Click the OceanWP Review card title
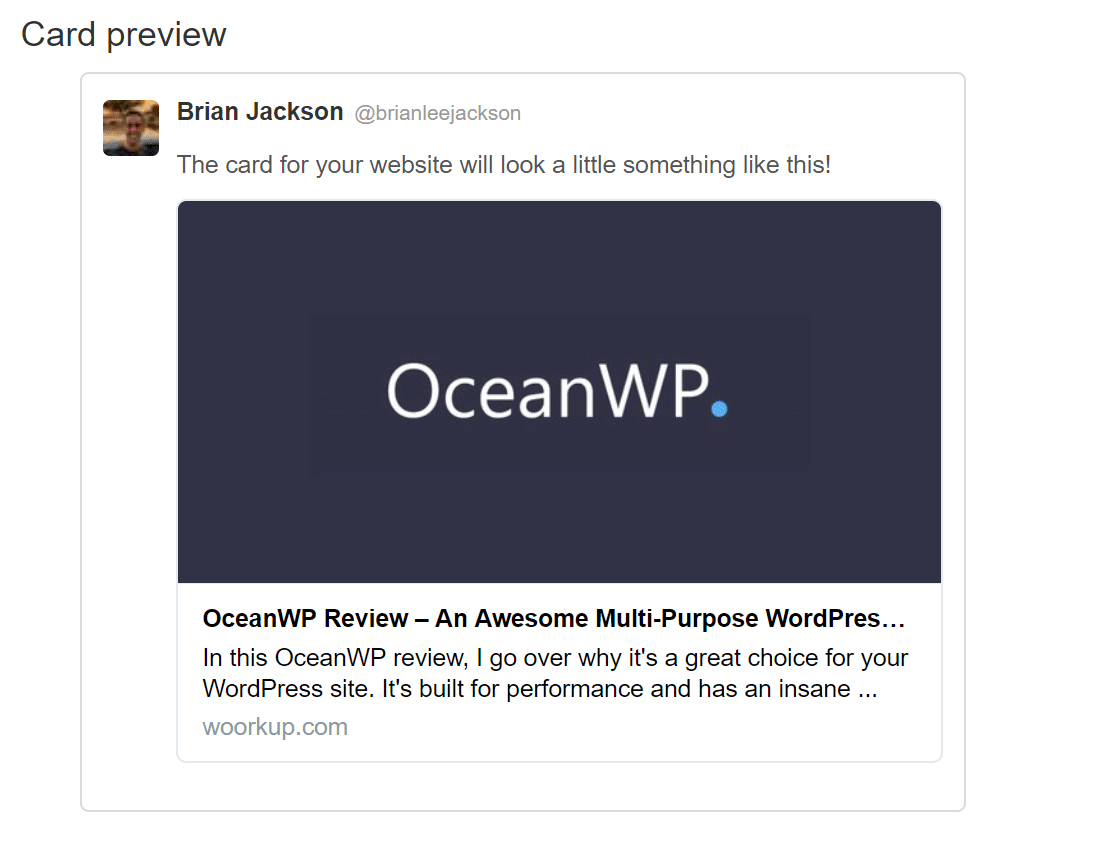Screen dimensions: 1093x842 (x=554, y=618)
